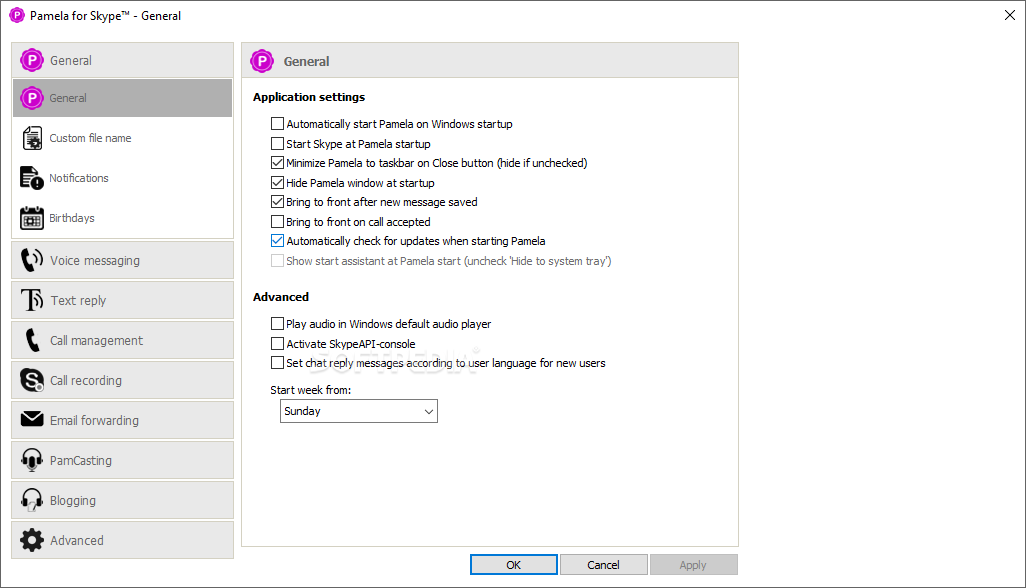Click the Blogging headset icon
This screenshot has width=1026, height=588.
click(x=31, y=500)
